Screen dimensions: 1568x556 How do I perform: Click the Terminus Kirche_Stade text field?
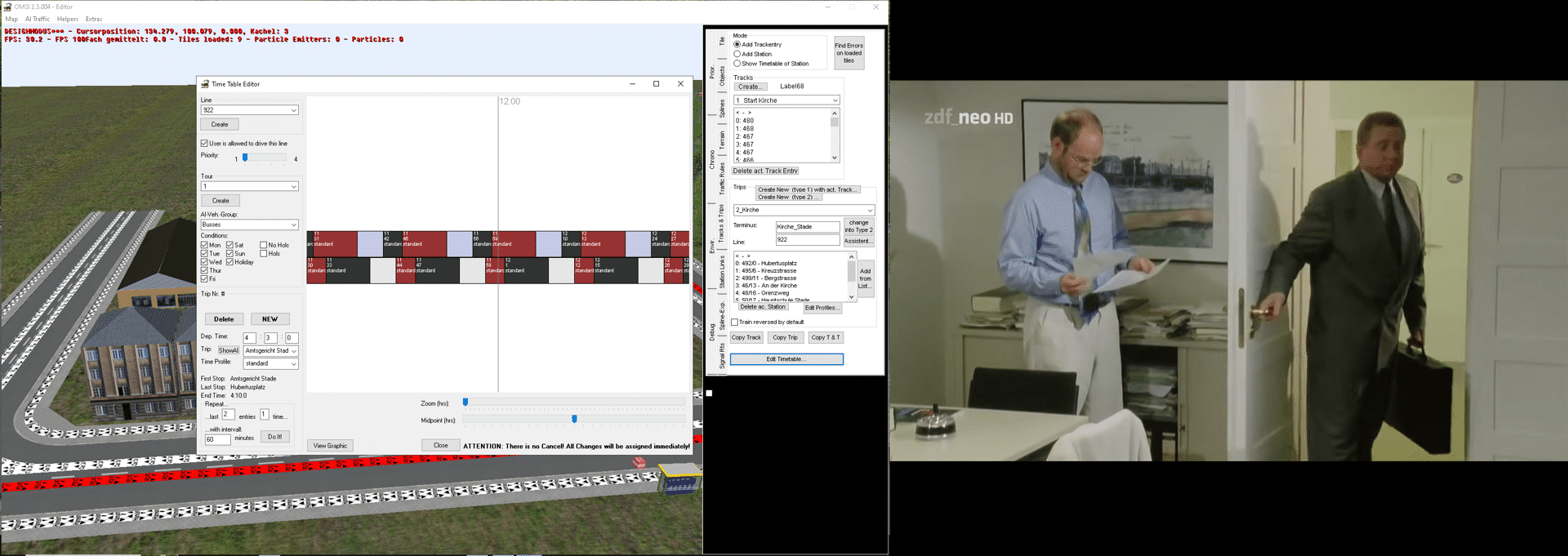(807, 227)
